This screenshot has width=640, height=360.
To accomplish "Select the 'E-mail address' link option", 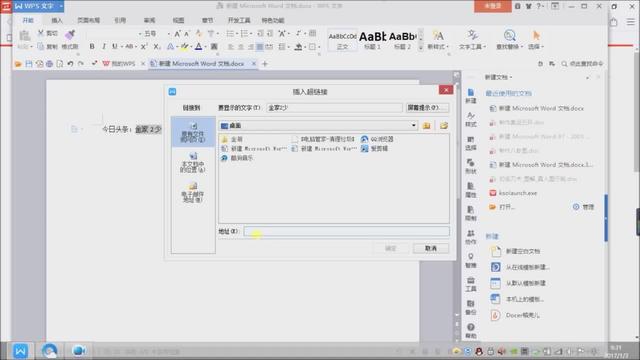I will coord(193,193).
